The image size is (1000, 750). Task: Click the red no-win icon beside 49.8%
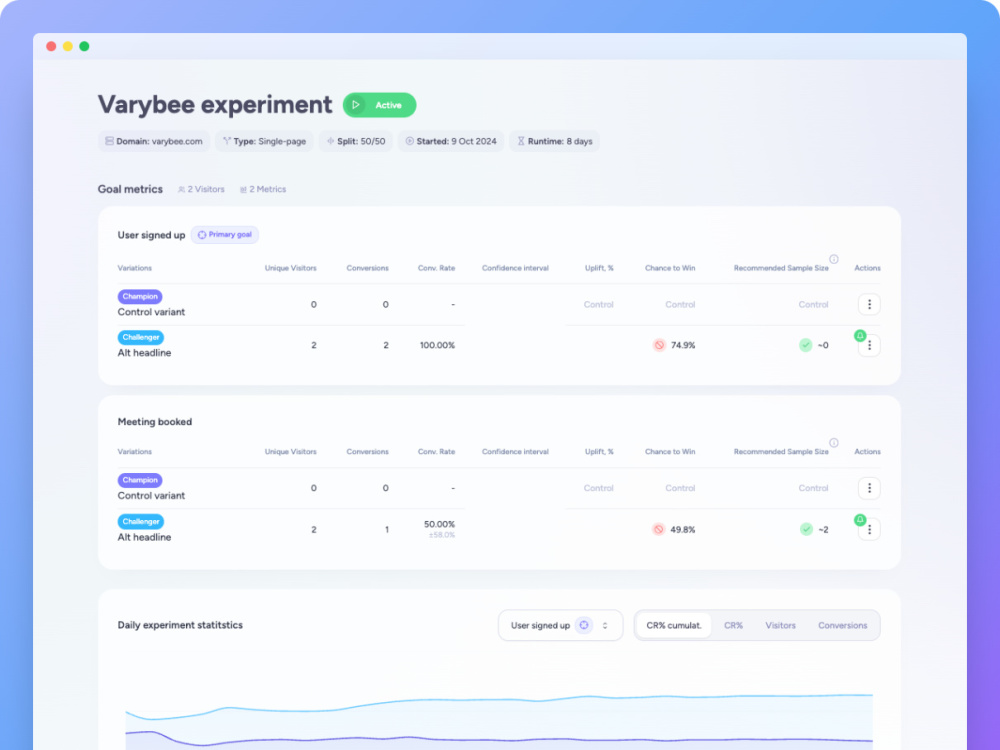pos(659,529)
